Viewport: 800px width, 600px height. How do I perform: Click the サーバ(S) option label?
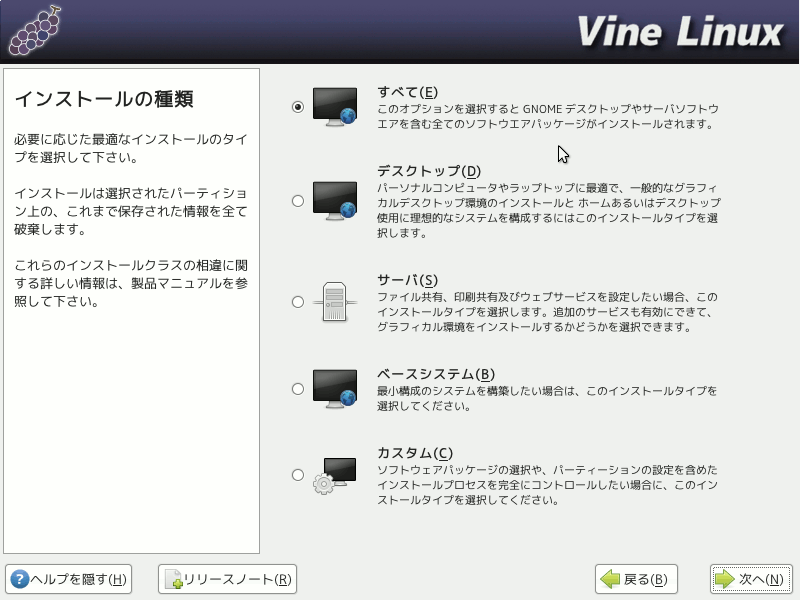[408, 280]
